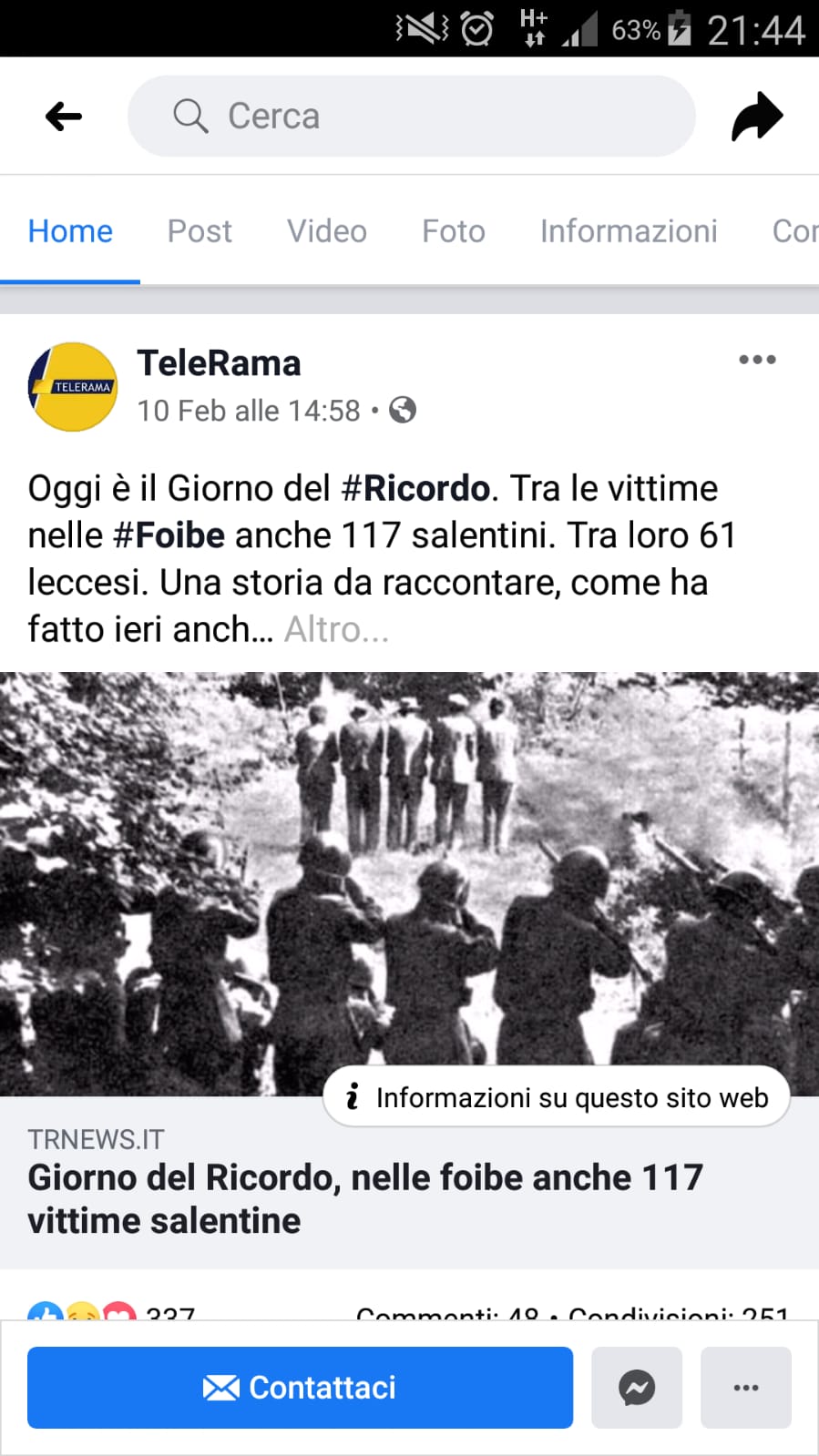
Task: Select the Home tab
Action: [70, 231]
